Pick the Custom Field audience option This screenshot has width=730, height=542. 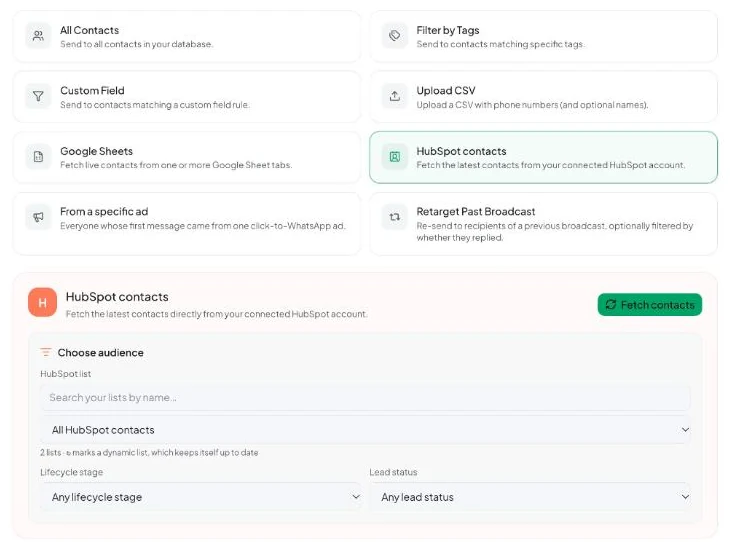187,97
